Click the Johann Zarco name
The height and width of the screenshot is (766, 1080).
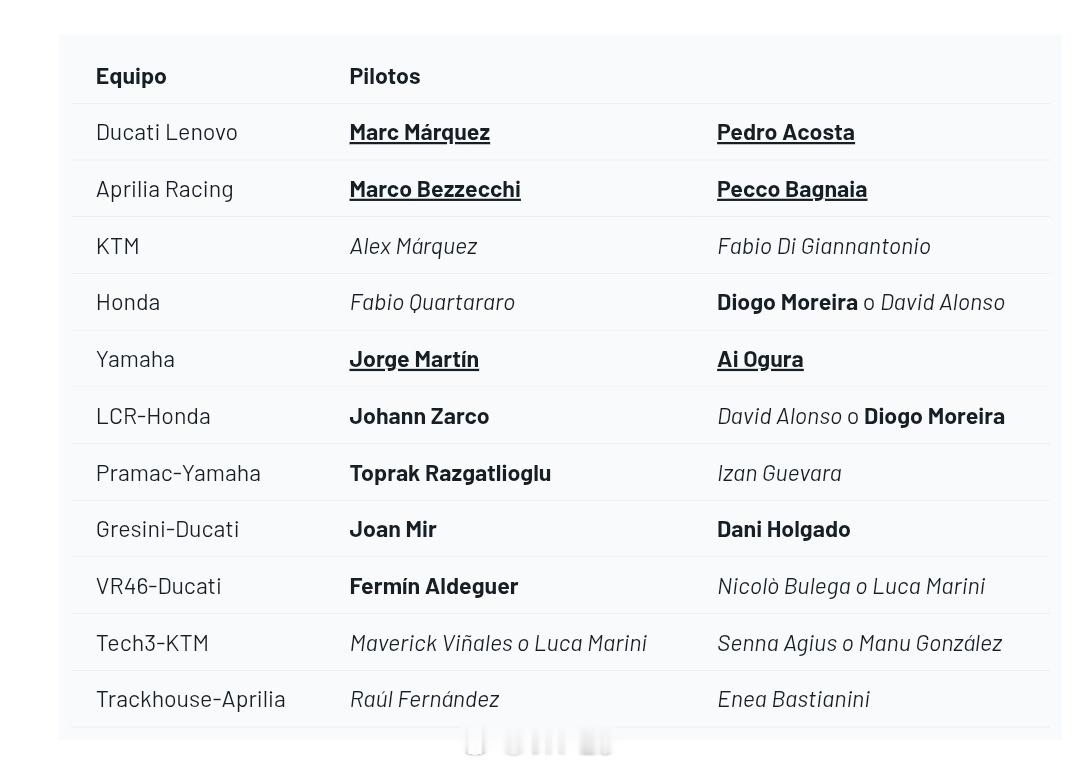point(419,416)
